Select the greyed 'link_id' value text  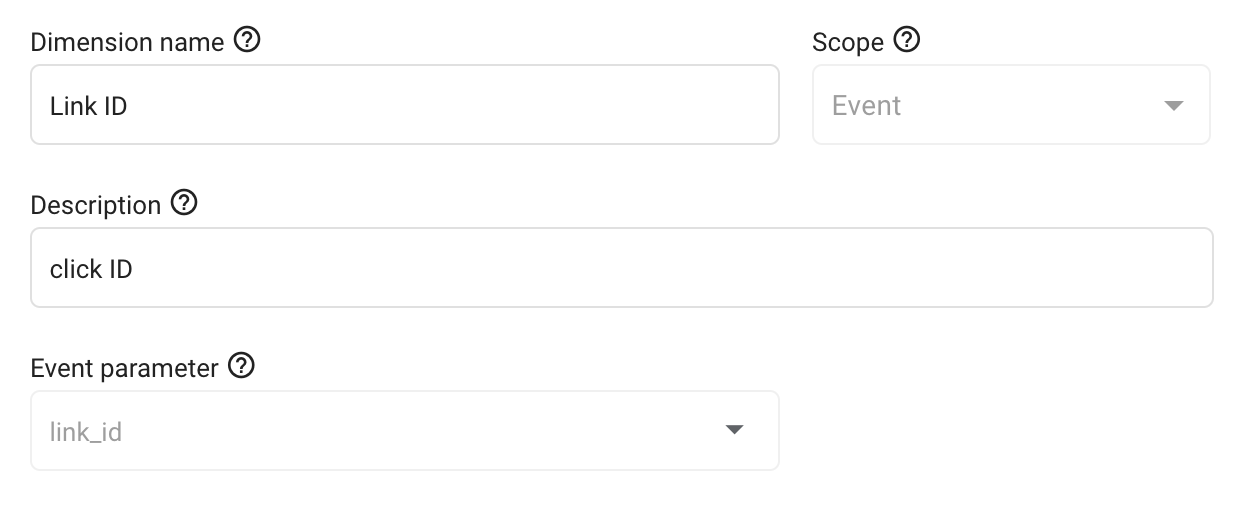[86, 432]
